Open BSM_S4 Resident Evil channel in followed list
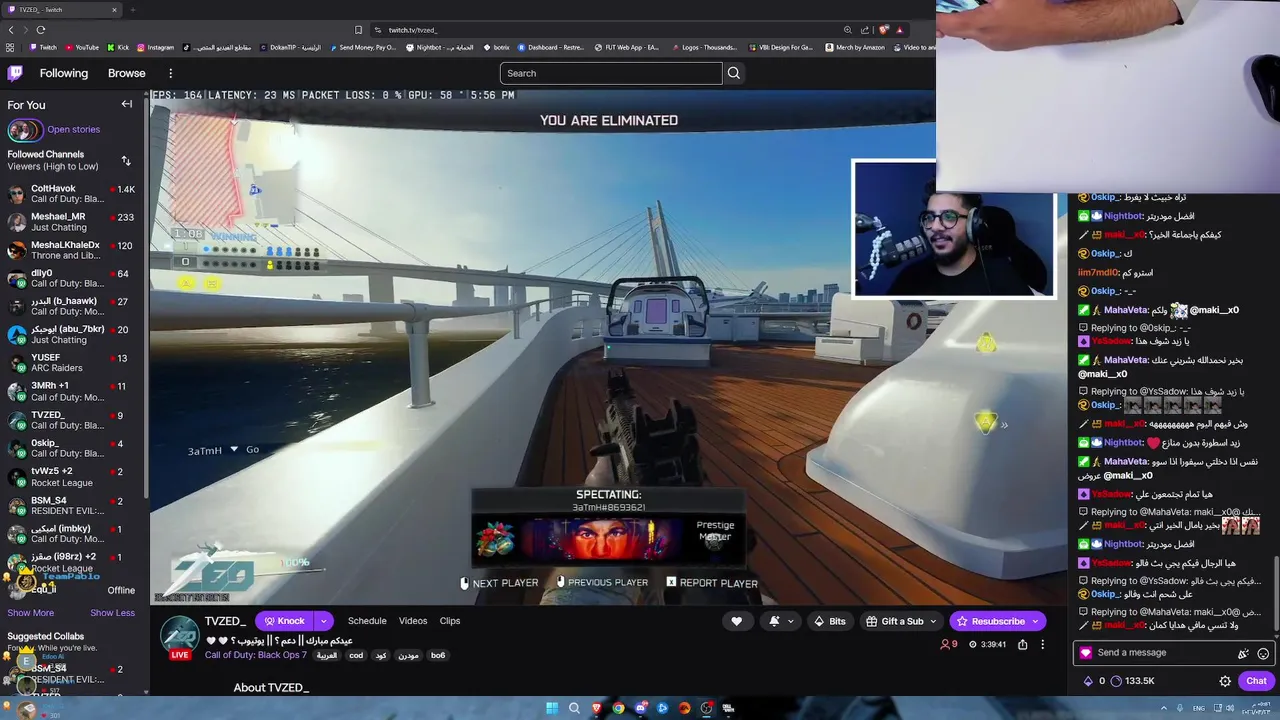The width and height of the screenshot is (1280, 720). tap(72, 506)
